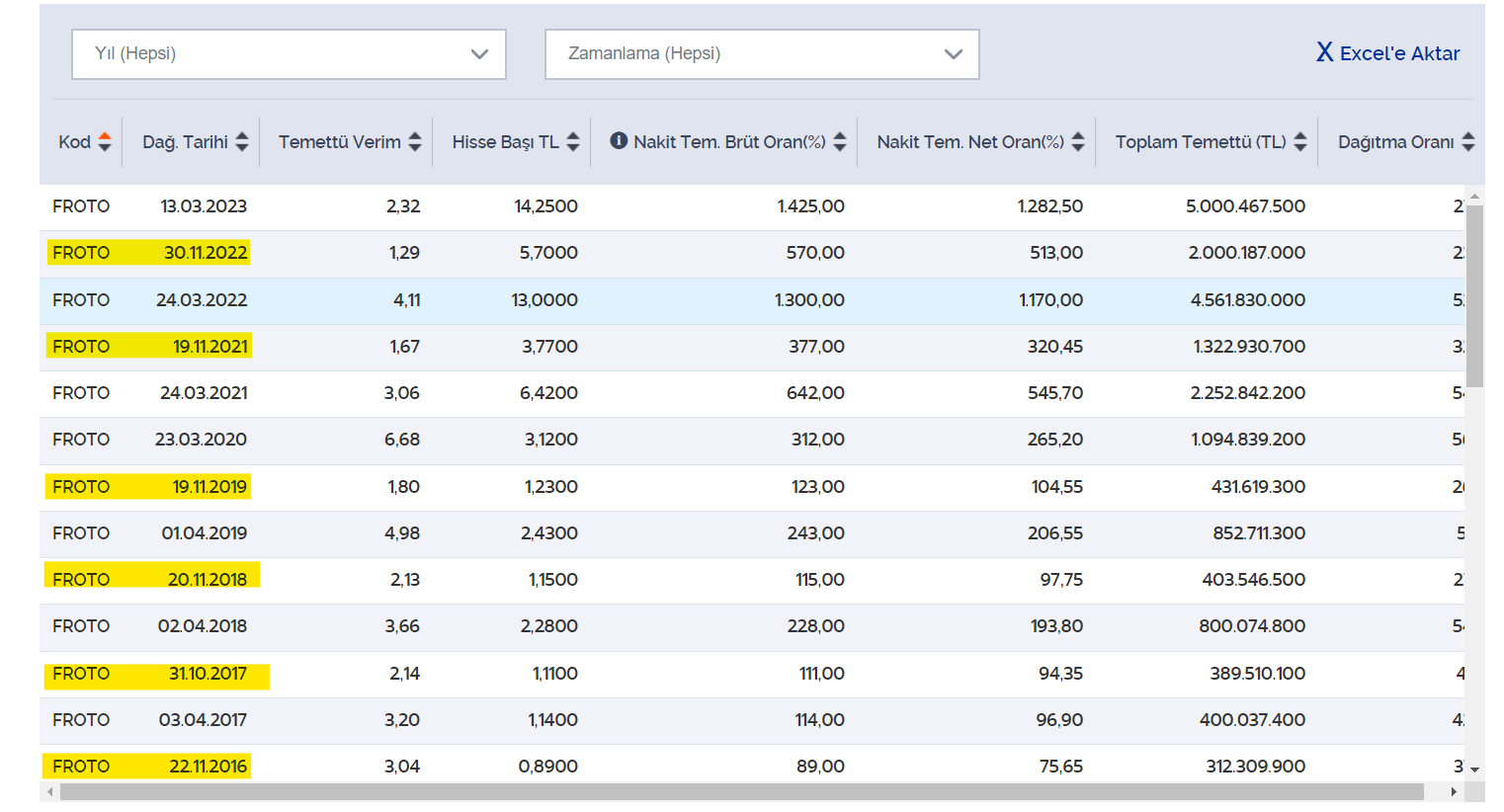The height and width of the screenshot is (812, 1504).
Task: Click the 14,2500 per-share value
Action: (545, 206)
